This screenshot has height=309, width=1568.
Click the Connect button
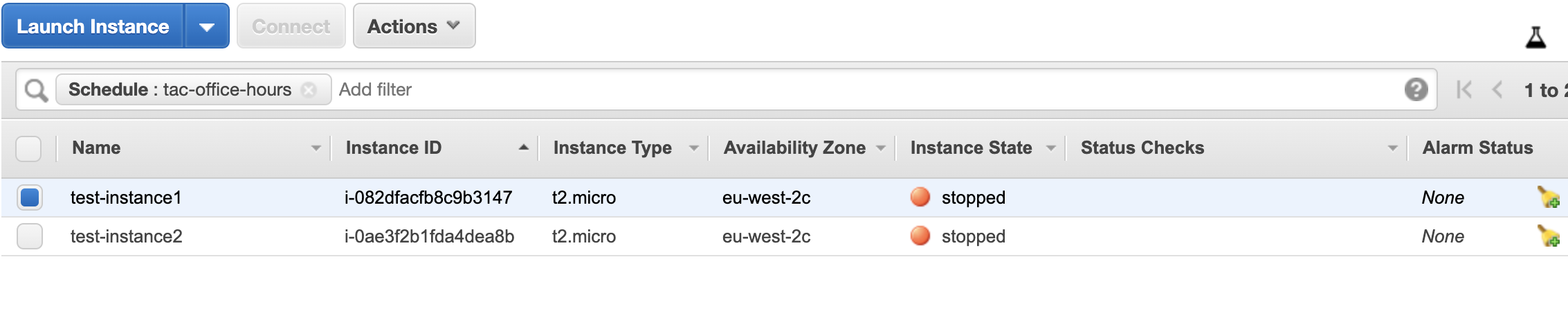click(291, 26)
